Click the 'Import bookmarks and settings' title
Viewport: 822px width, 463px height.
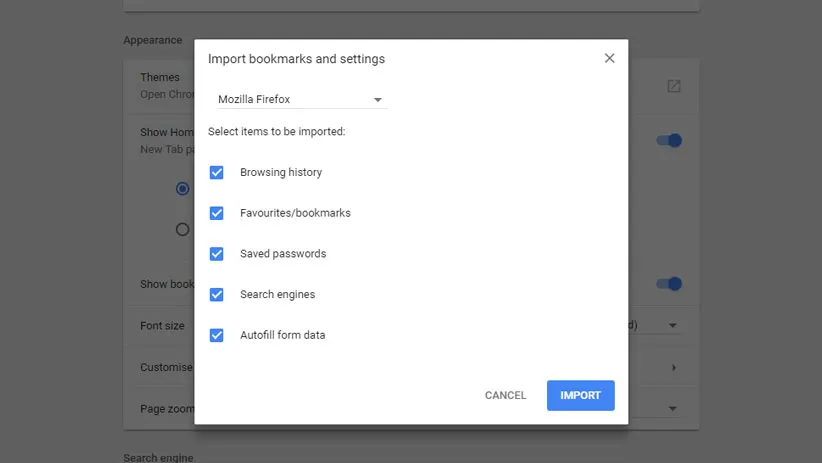(296, 59)
